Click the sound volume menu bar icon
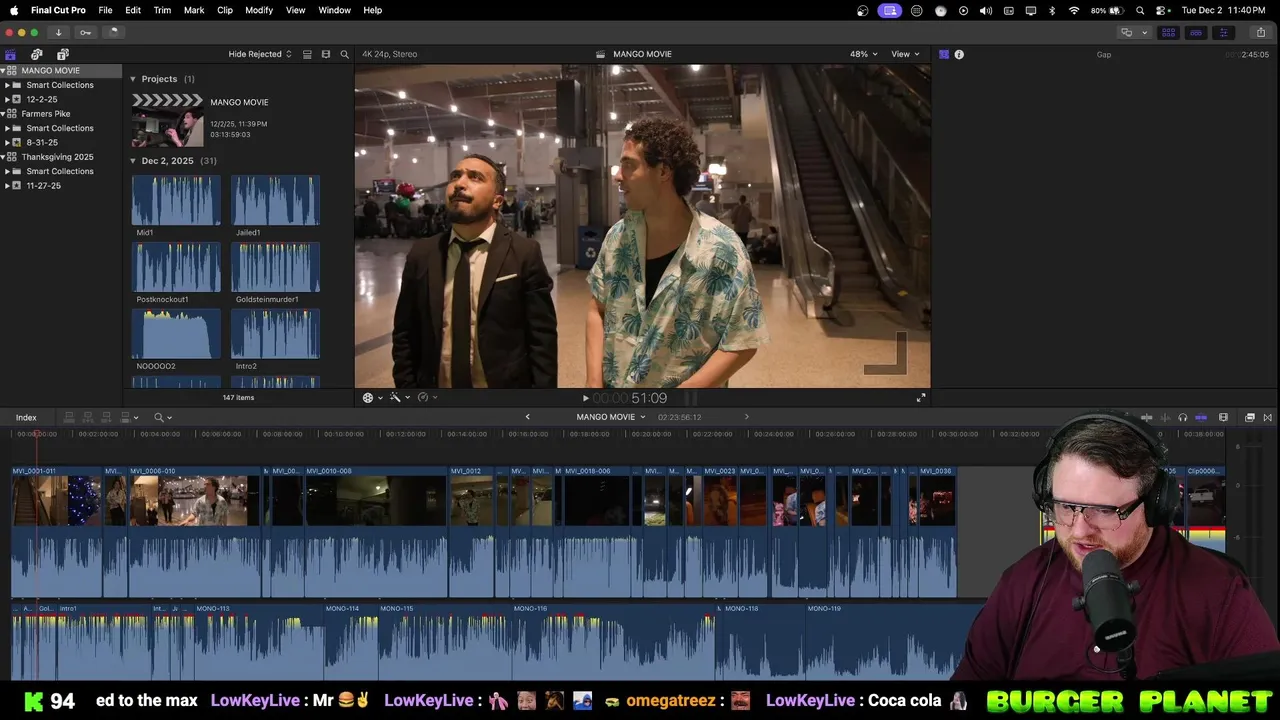 point(986,10)
